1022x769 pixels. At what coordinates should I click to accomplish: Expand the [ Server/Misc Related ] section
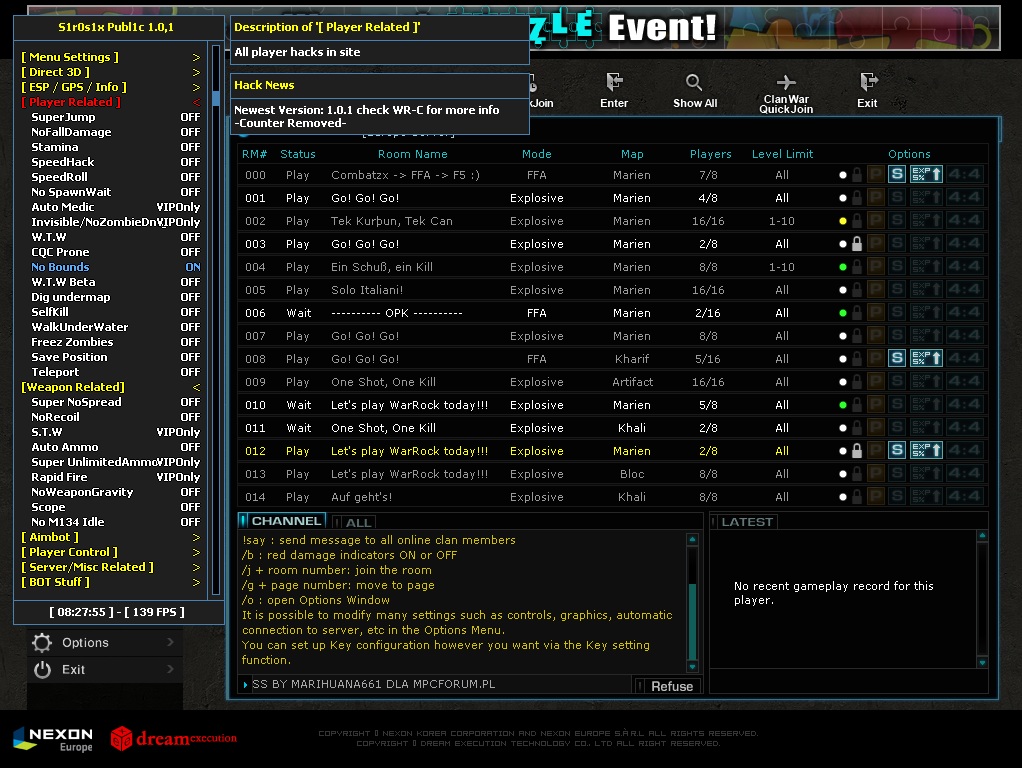(111, 567)
